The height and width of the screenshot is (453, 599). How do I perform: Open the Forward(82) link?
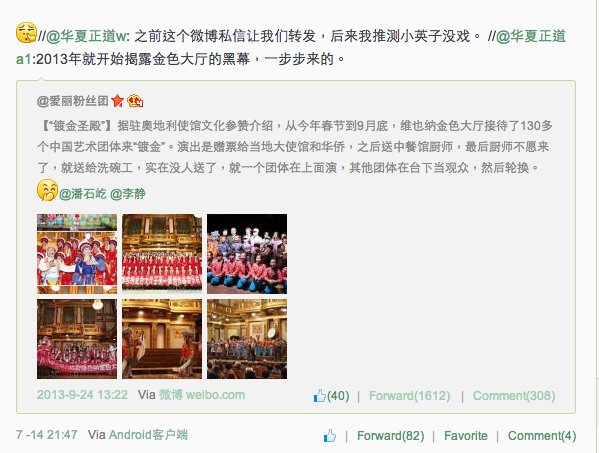click(390, 435)
